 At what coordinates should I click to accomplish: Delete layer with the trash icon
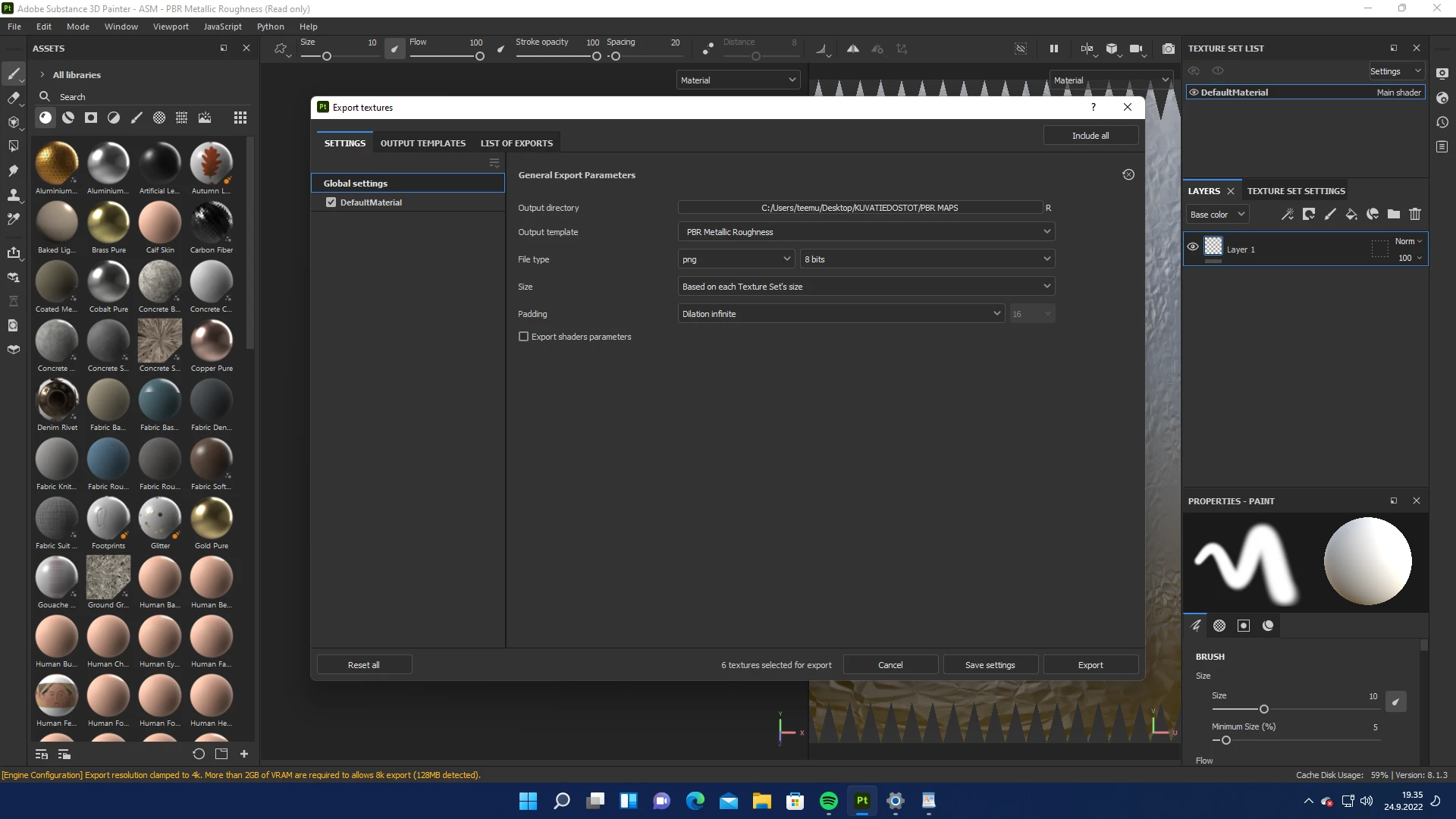pos(1415,215)
